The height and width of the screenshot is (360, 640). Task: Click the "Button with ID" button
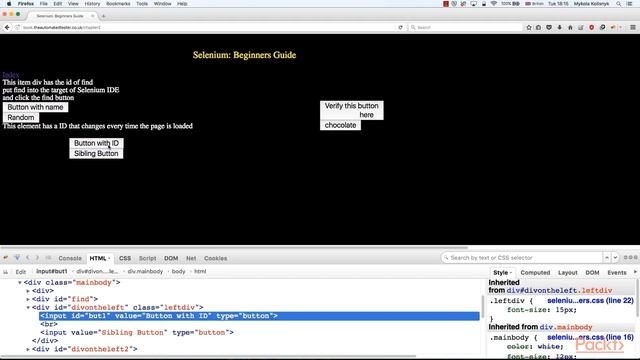(96, 143)
